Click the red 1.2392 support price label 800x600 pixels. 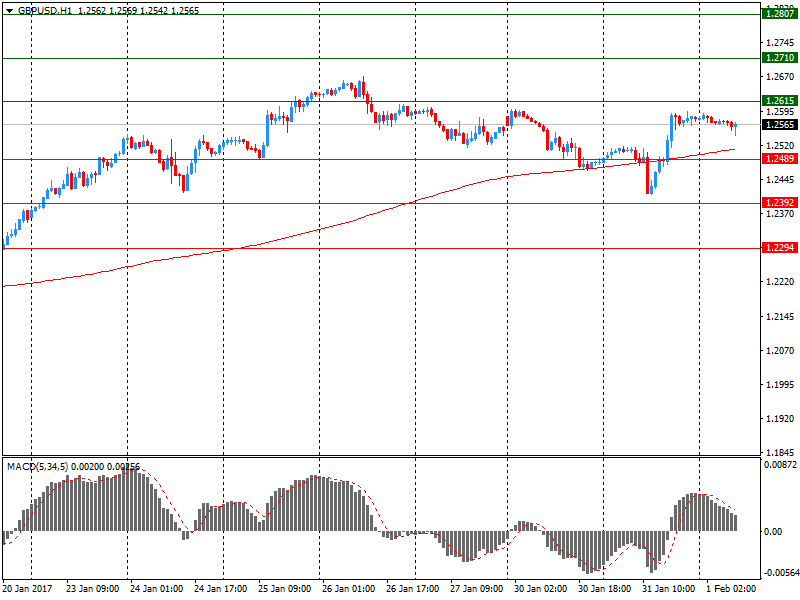point(780,203)
